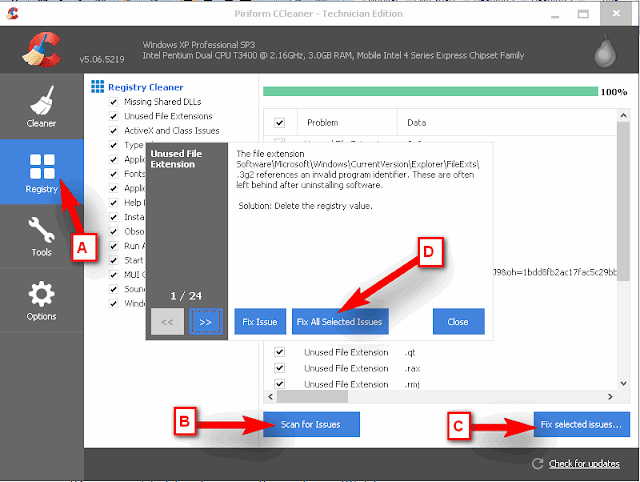The width and height of the screenshot is (640, 482).
Task: Open the Cleaner section in sidebar
Action: [41, 107]
